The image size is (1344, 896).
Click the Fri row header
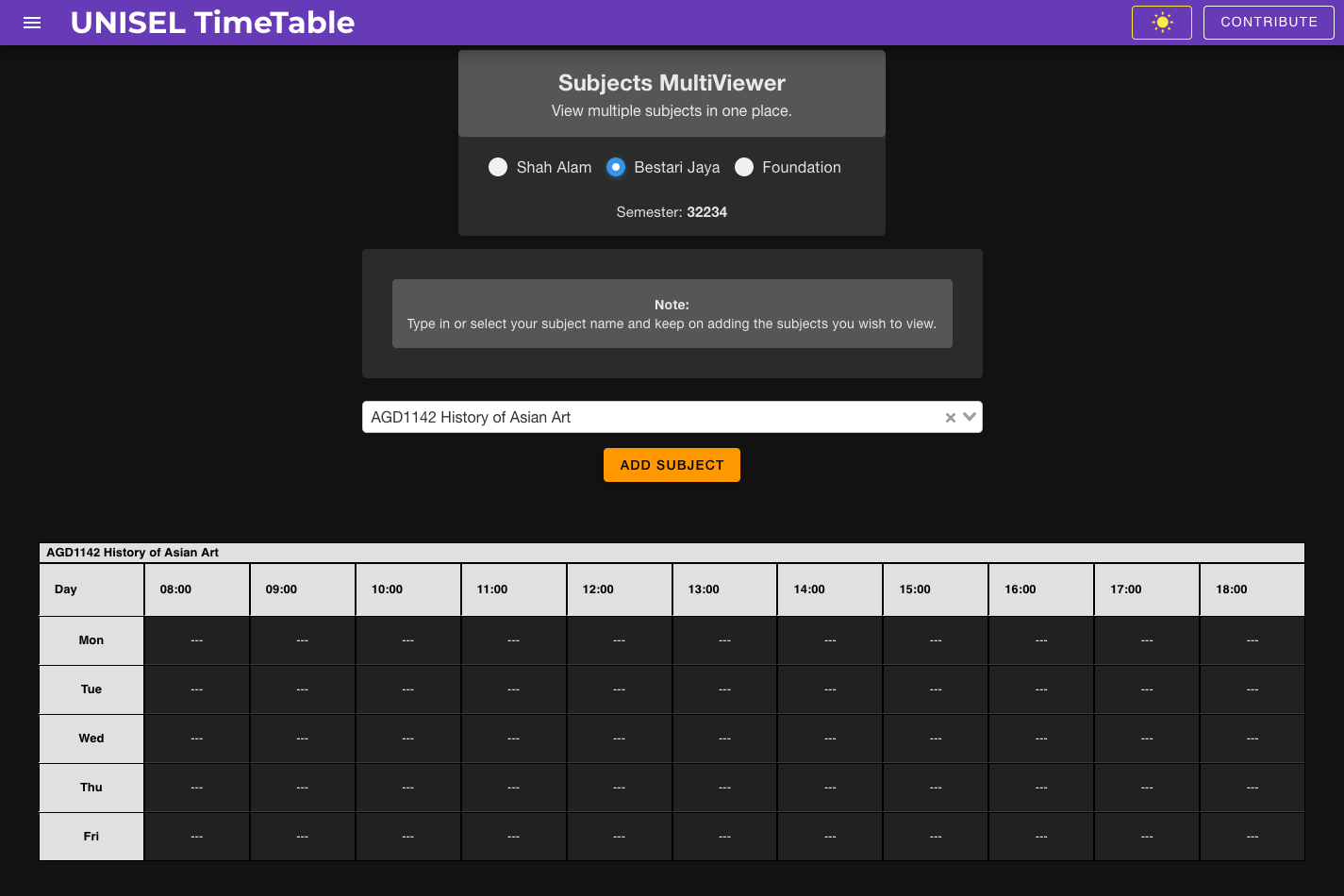click(x=91, y=837)
